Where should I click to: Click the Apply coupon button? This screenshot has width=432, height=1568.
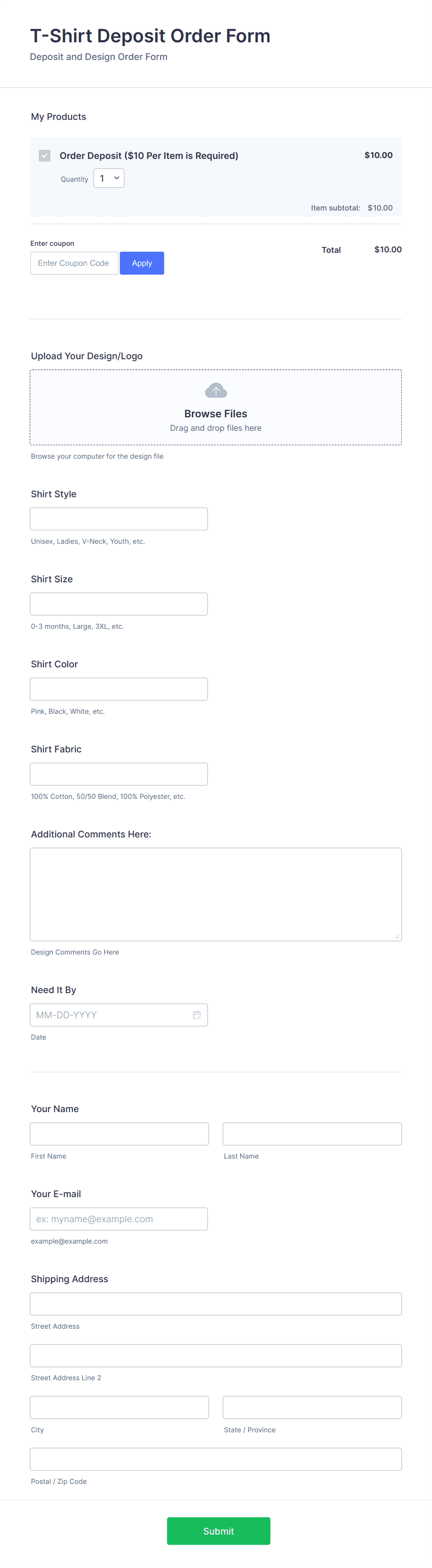pos(142,263)
